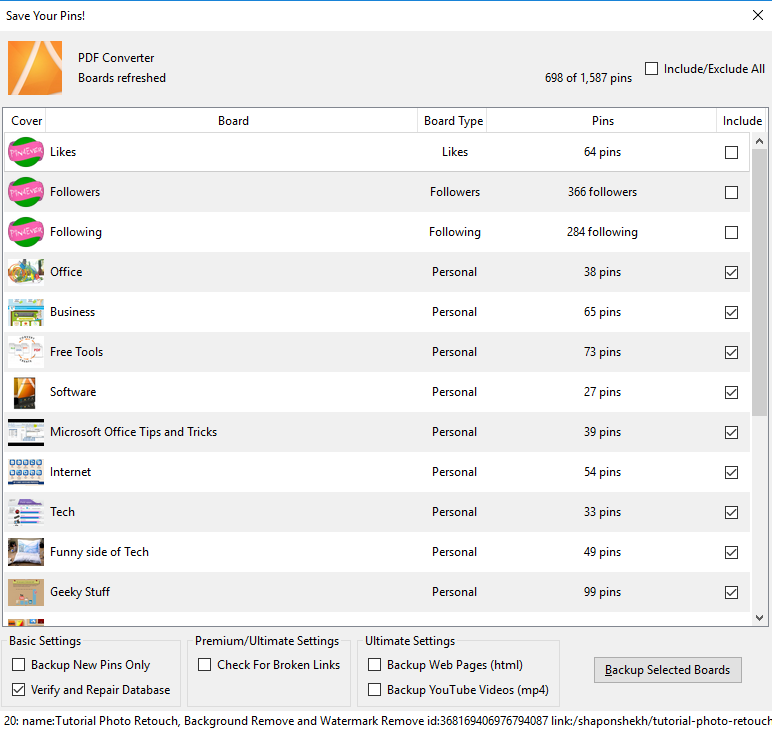
Task: Click the Geeky Stuff board cover thumbnail
Action: [26, 592]
